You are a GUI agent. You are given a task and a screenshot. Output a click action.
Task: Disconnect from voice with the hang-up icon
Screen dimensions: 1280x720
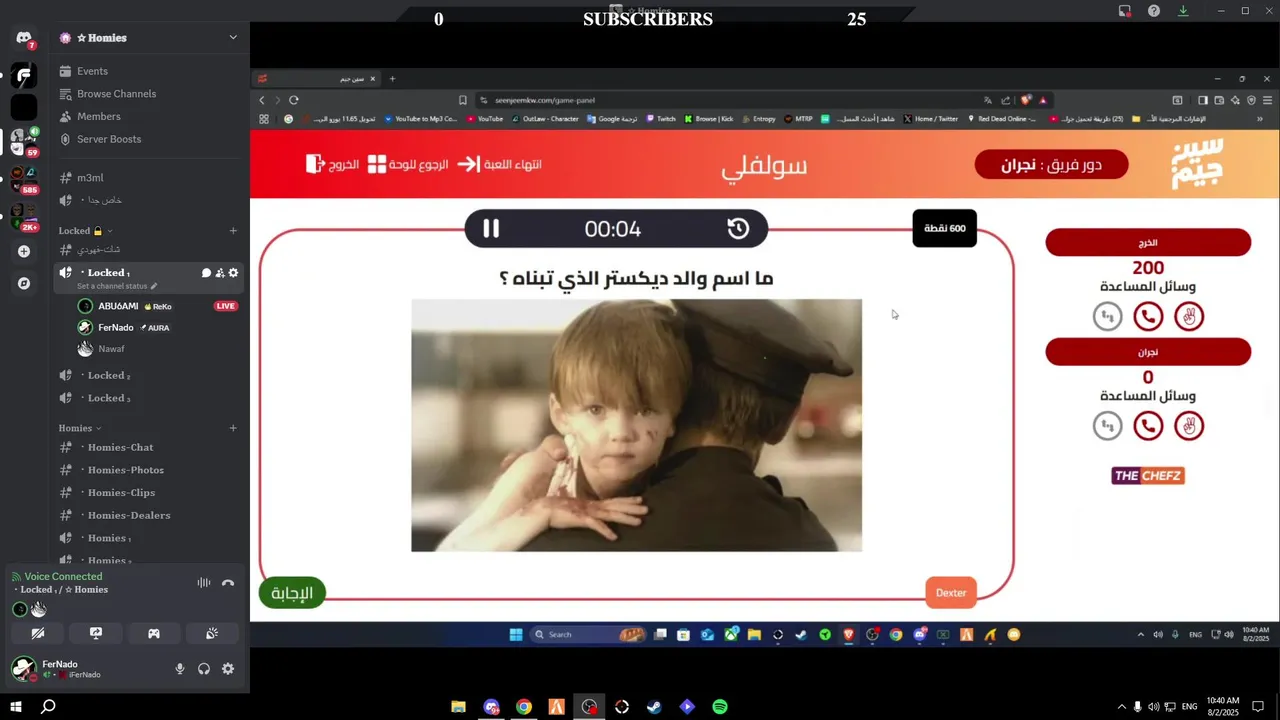point(228,583)
